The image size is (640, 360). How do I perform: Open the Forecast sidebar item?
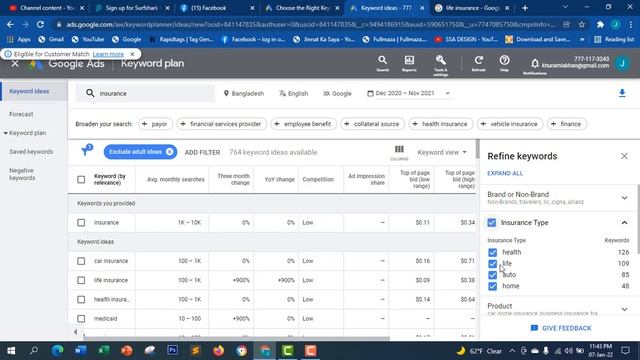[21, 114]
